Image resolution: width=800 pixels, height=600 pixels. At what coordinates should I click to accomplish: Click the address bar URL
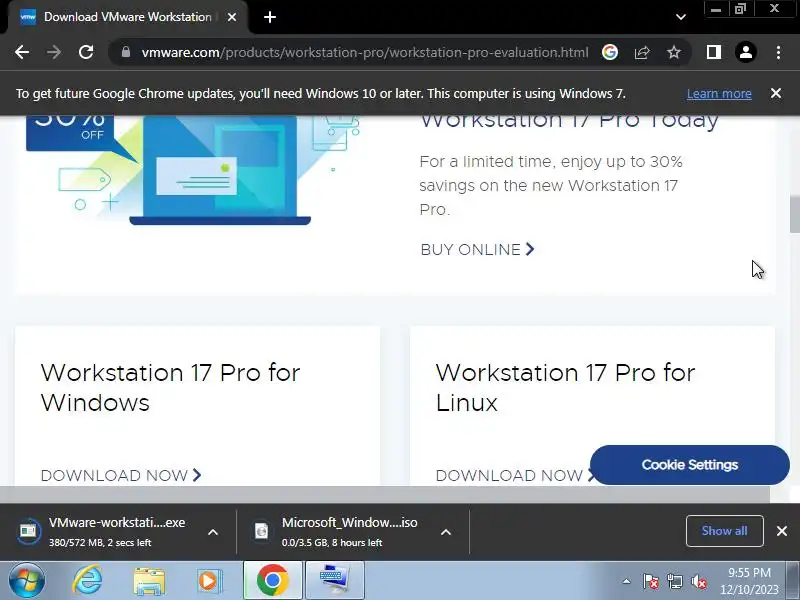pyautogui.click(x=365, y=52)
